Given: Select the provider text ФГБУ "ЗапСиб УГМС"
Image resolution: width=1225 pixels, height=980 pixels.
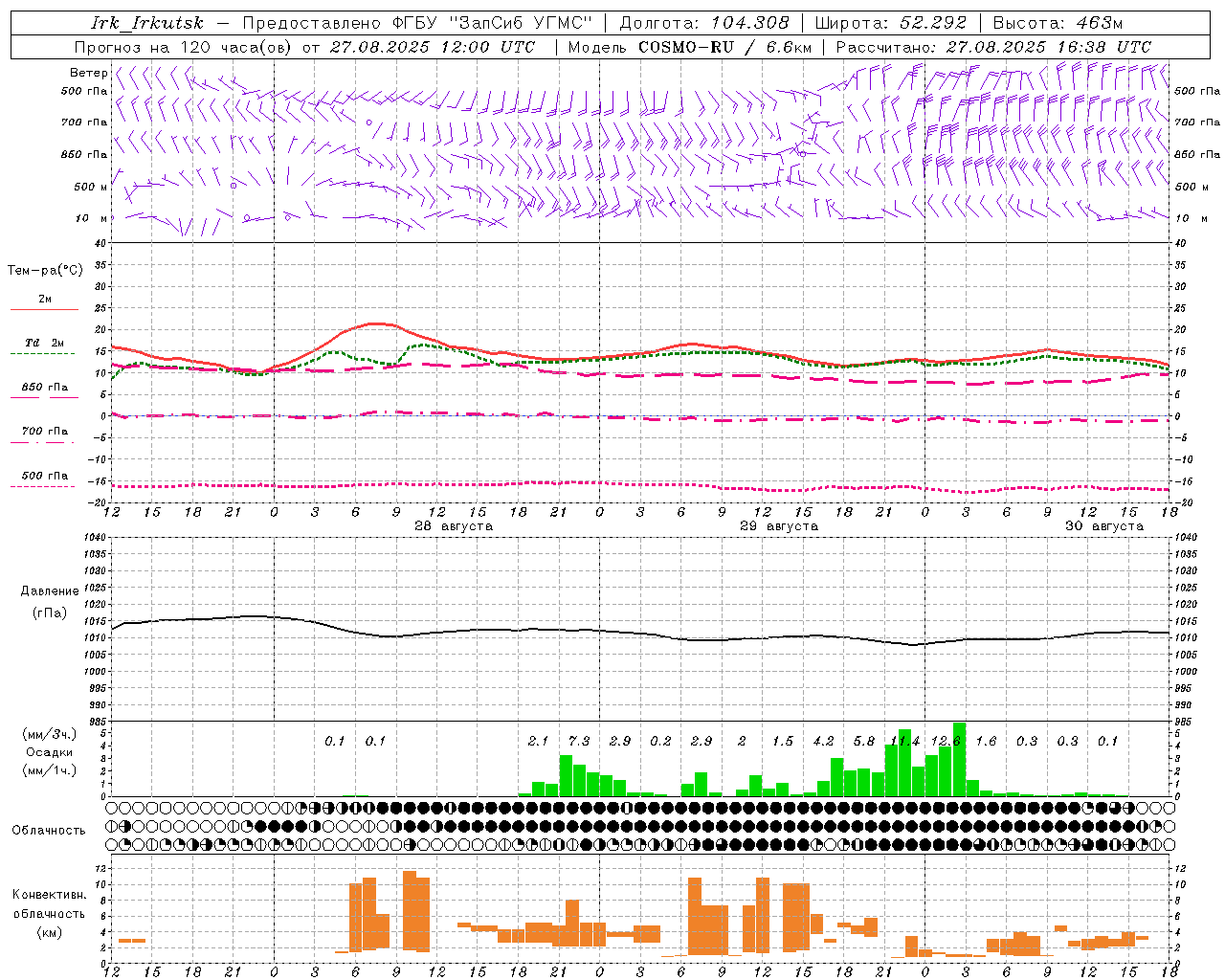Looking at the screenshot, I should click(x=493, y=23).
